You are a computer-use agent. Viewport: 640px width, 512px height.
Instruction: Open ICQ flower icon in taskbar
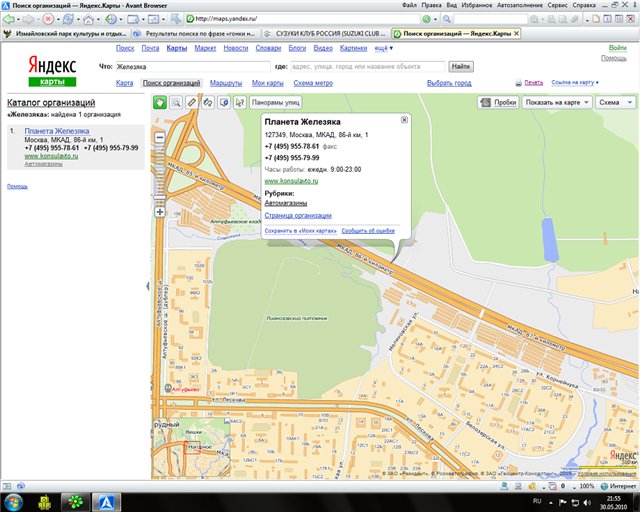point(75,502)
